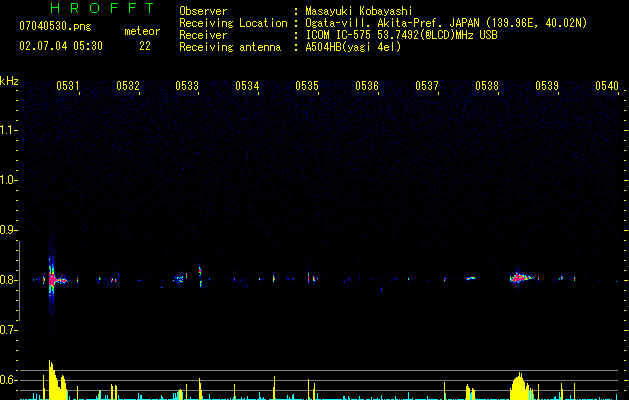Click the 0538 time axis marker
The height and width of the screenshot is (400, 629).
(487, 86)
